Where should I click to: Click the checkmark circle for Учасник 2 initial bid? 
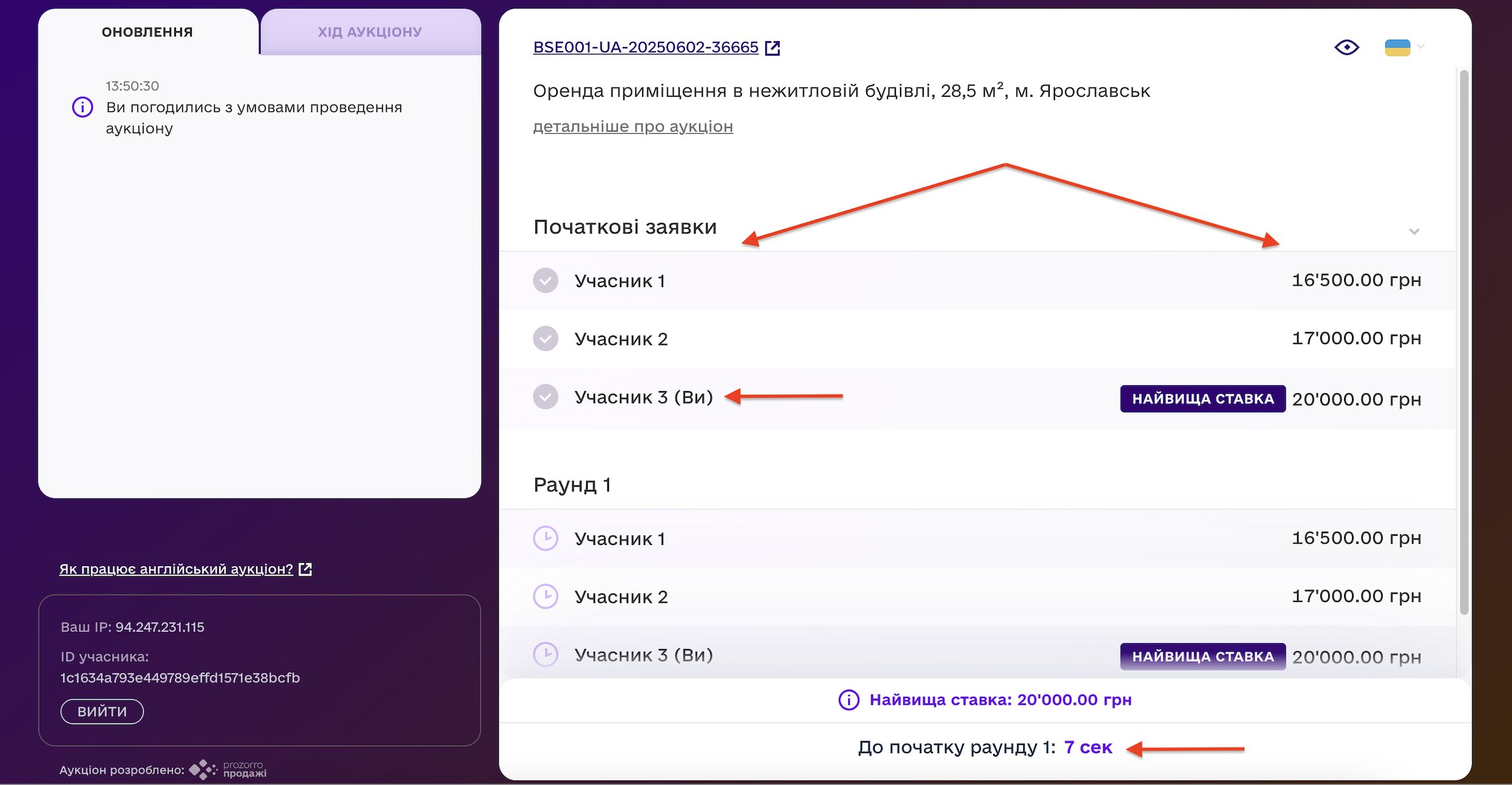(546, 339)
